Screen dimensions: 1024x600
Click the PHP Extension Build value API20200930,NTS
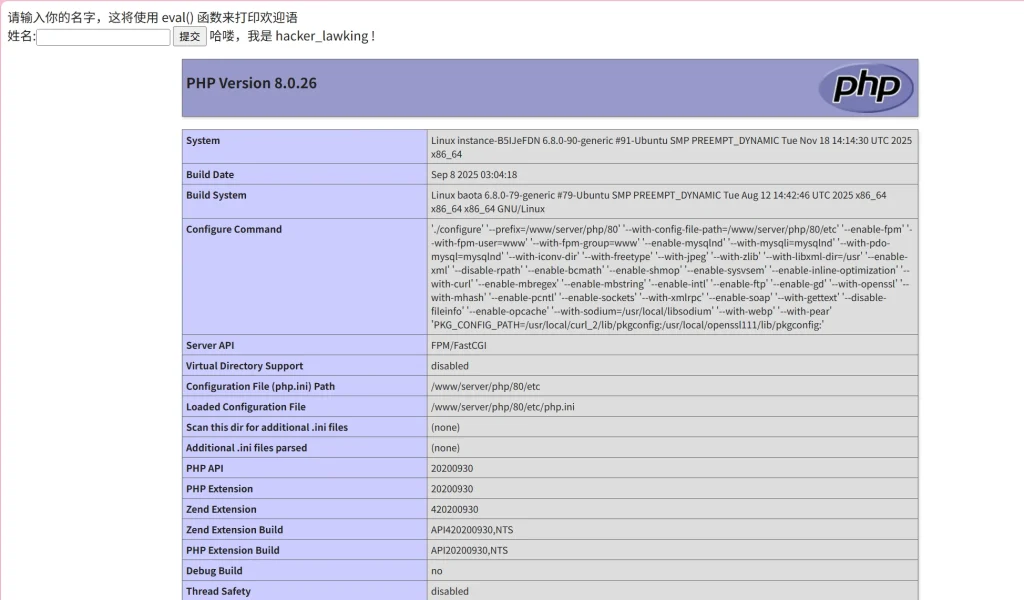(x=469, y=551)
